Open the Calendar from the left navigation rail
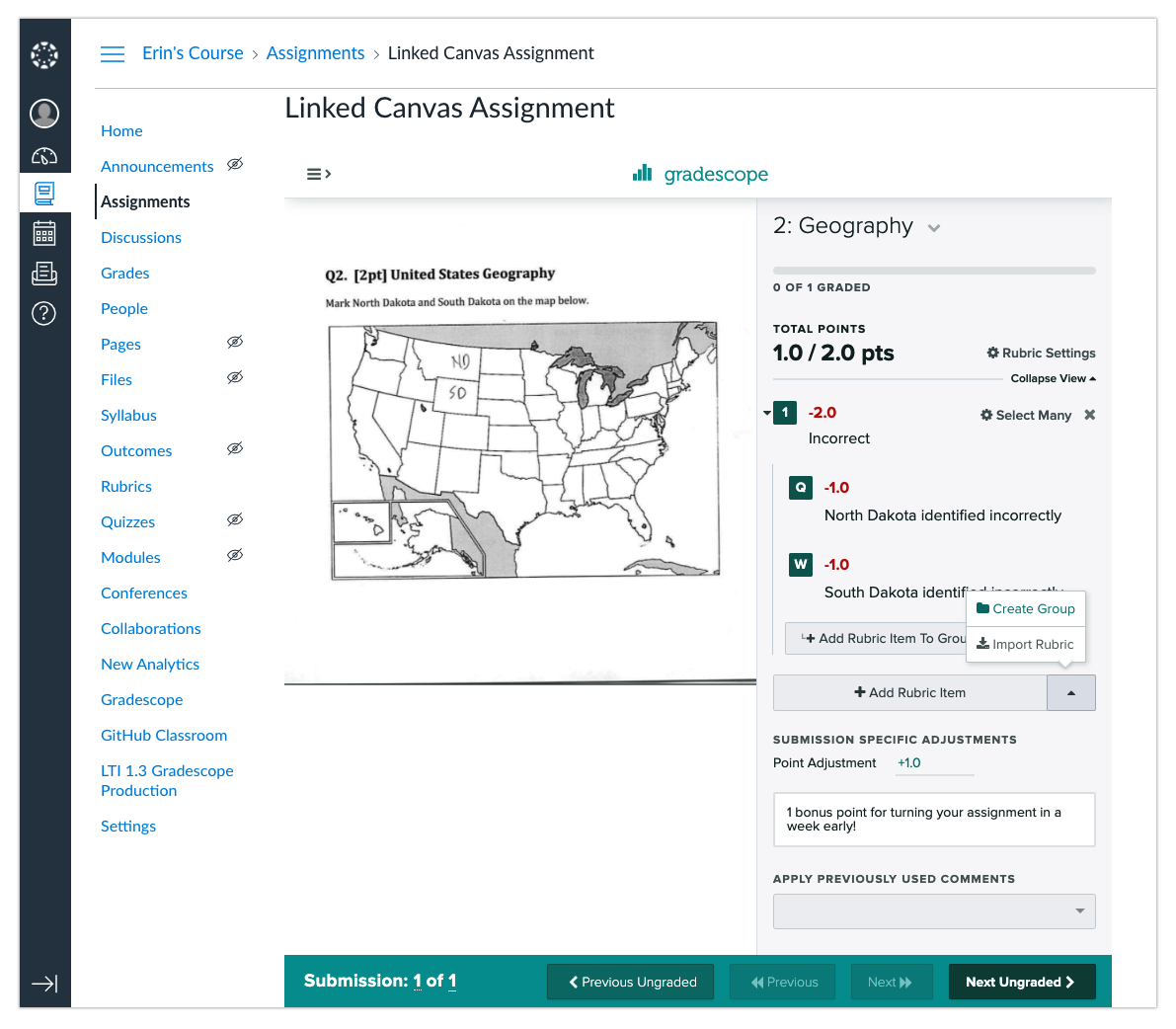Viewport: 1176px width, 1029px height. click(44, 233)
